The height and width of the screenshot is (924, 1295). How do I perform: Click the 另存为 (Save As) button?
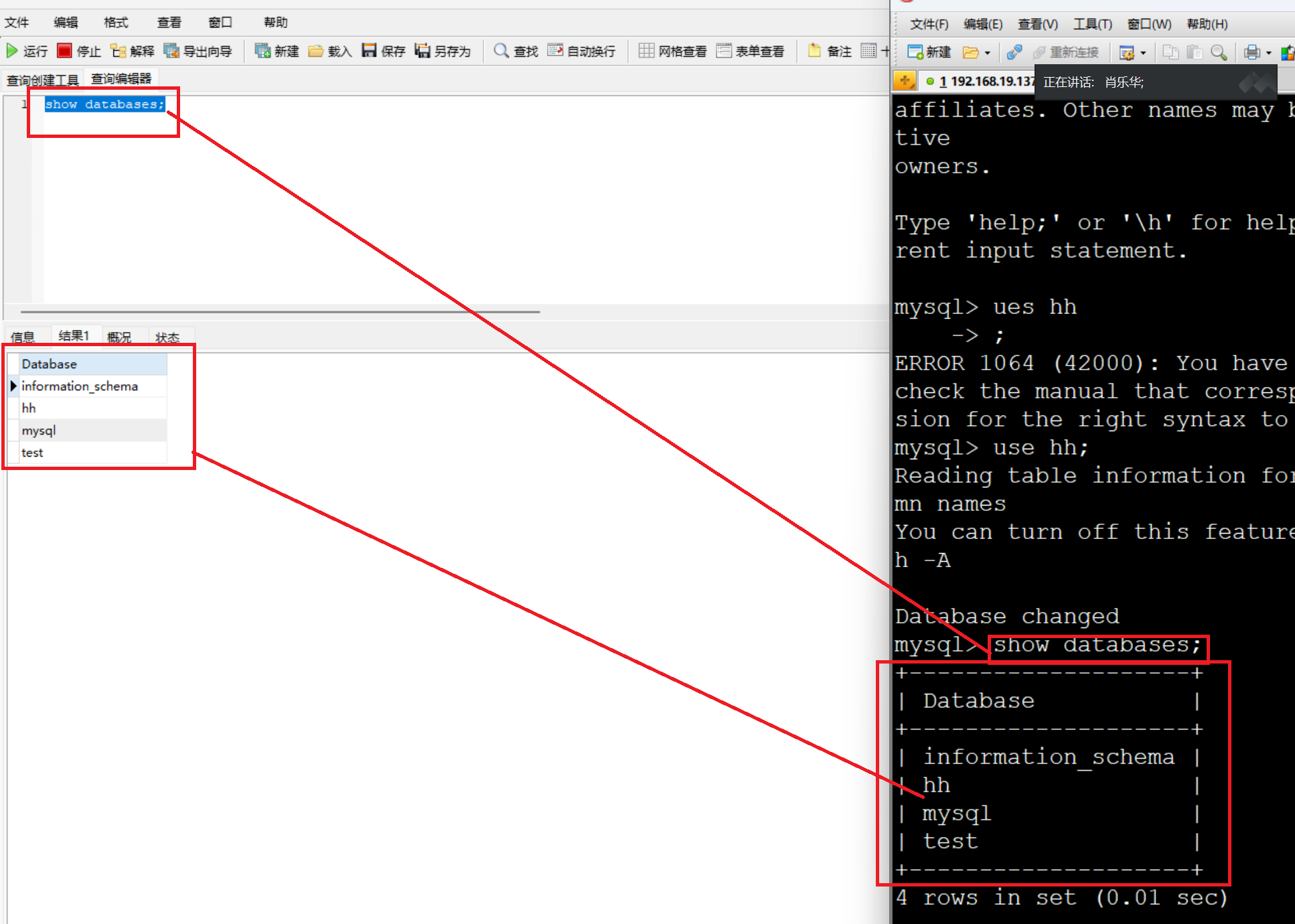(x=443, y=51)
